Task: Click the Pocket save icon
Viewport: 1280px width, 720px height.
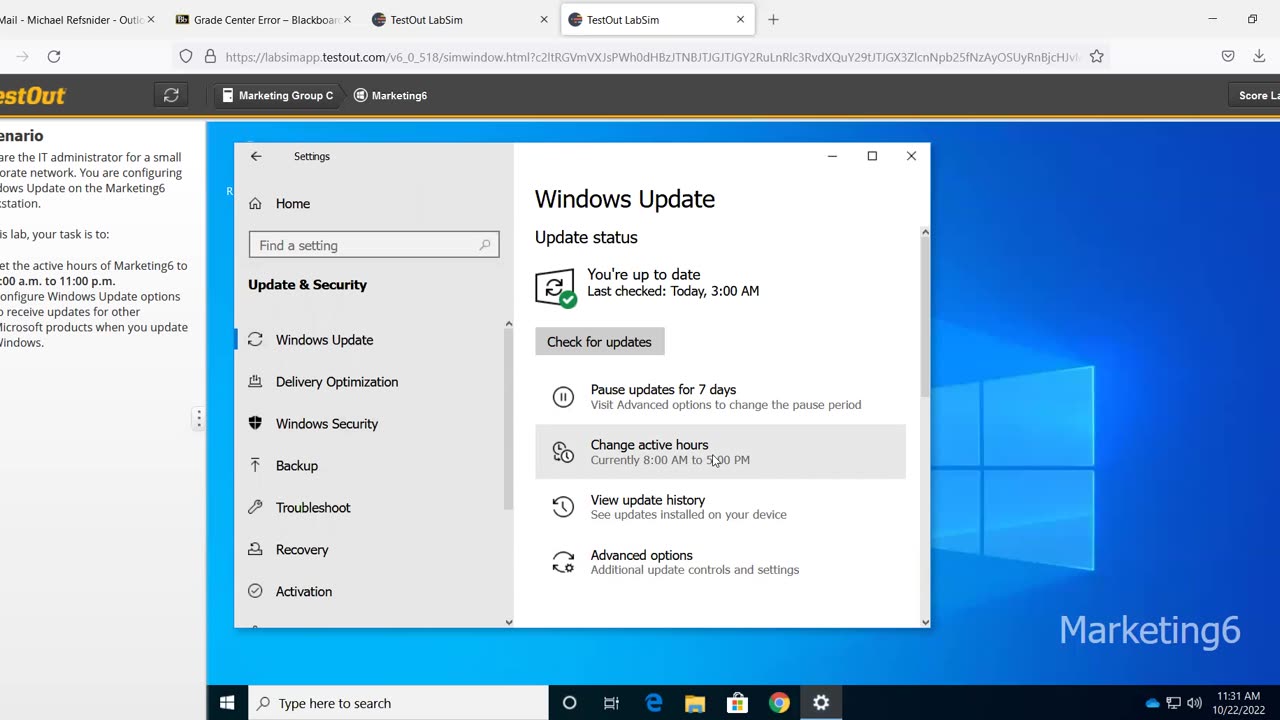Action: point(1228,57)
